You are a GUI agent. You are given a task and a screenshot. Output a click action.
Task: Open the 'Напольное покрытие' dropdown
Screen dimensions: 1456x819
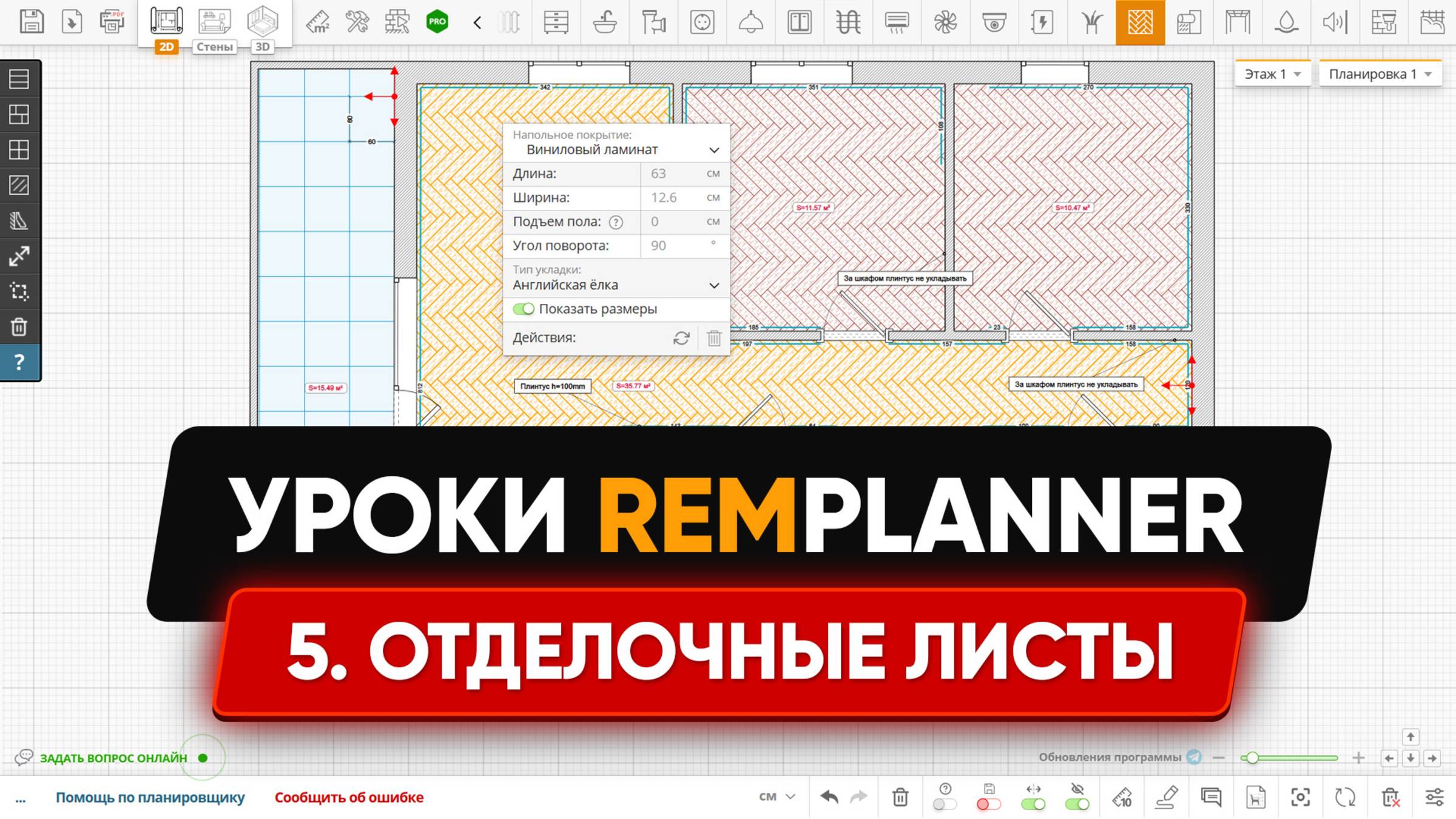click(616, 149)
